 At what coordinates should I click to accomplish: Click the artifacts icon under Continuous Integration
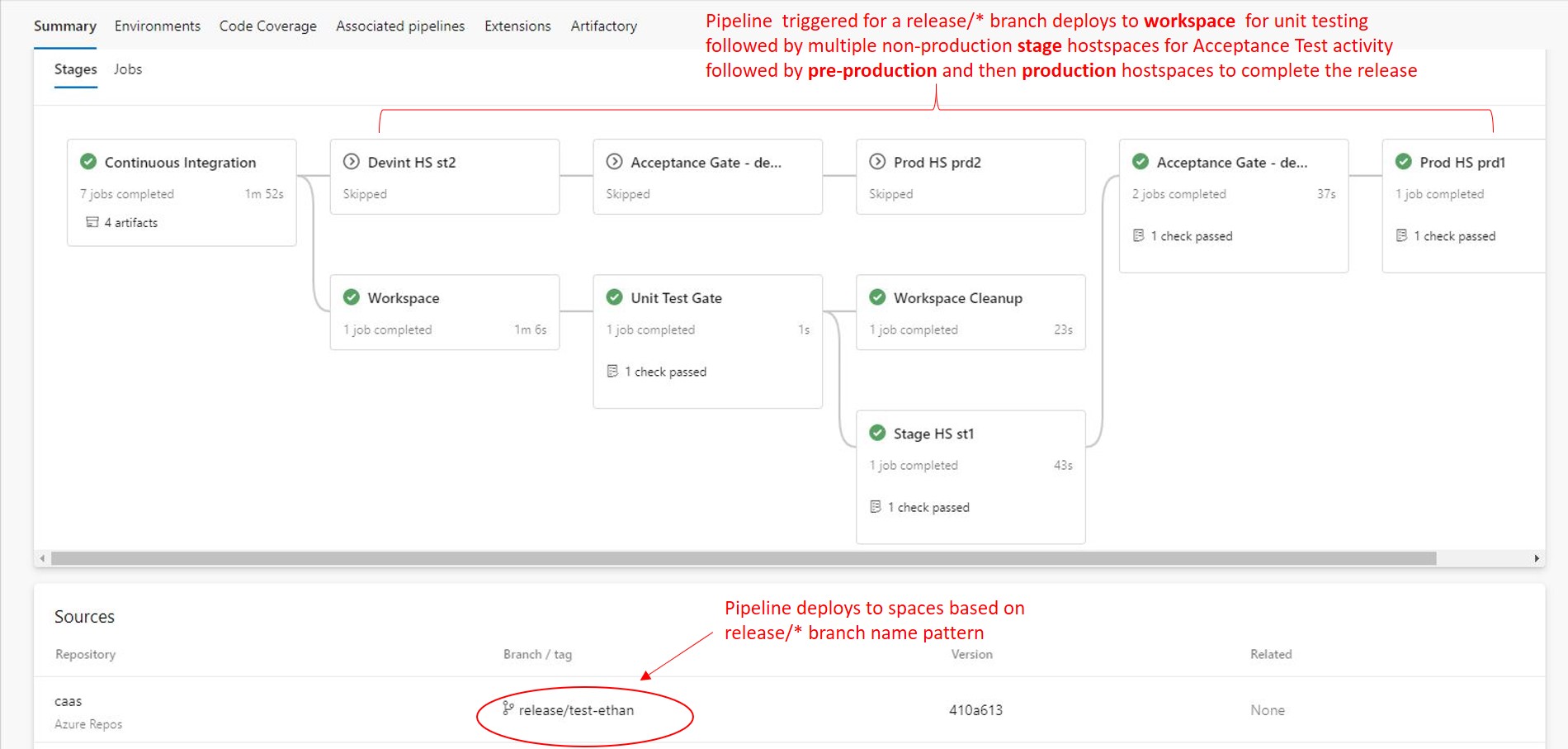point(92,222)
